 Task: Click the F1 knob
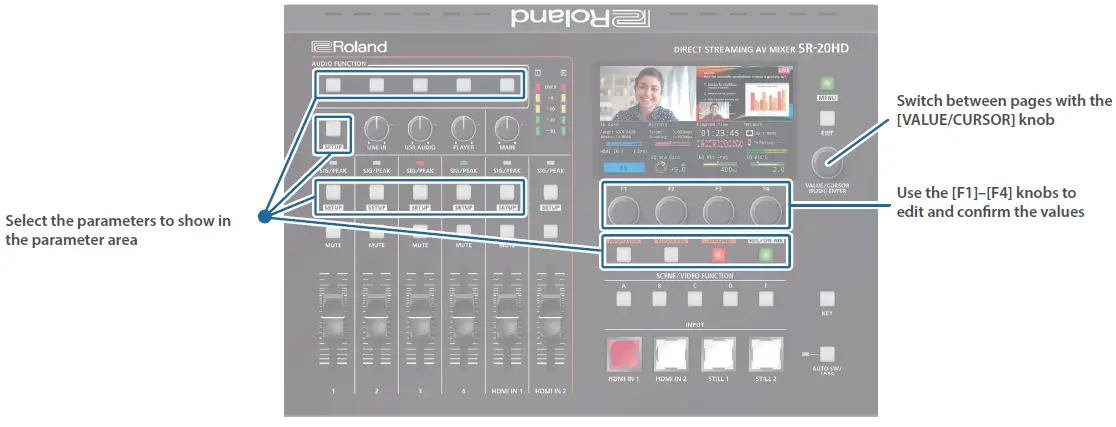(x=623, y=210)
